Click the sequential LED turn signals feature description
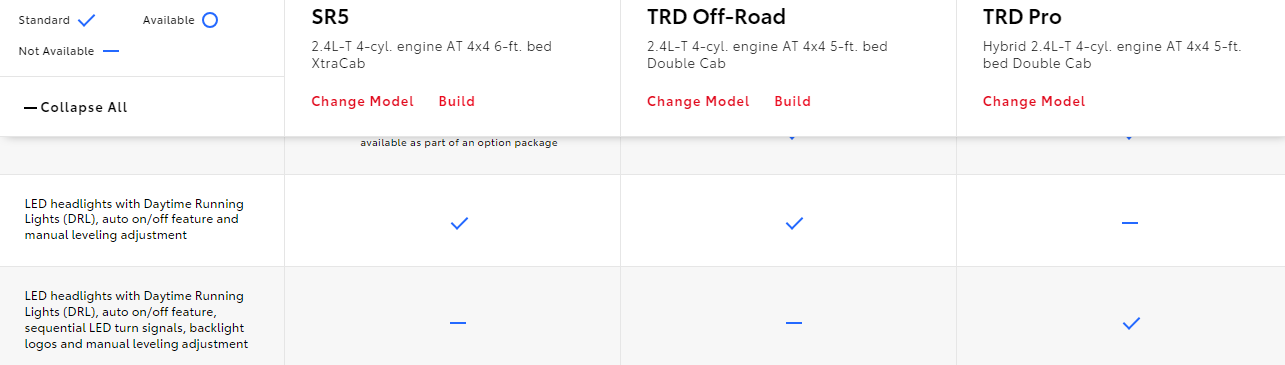This screenshot has width=1285, height=365. tap(136, 320)
